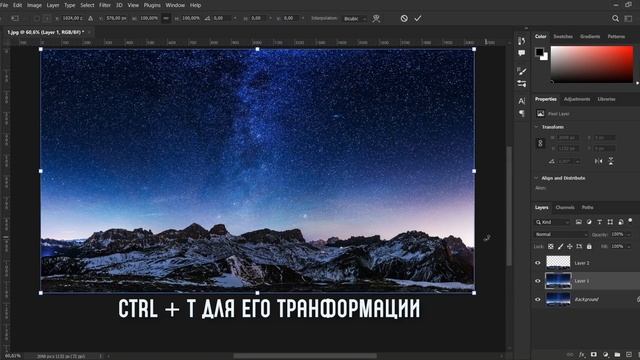Click the maintain aspect ratio link in options bar
The image size is (640, 360).
click(166, 18)
